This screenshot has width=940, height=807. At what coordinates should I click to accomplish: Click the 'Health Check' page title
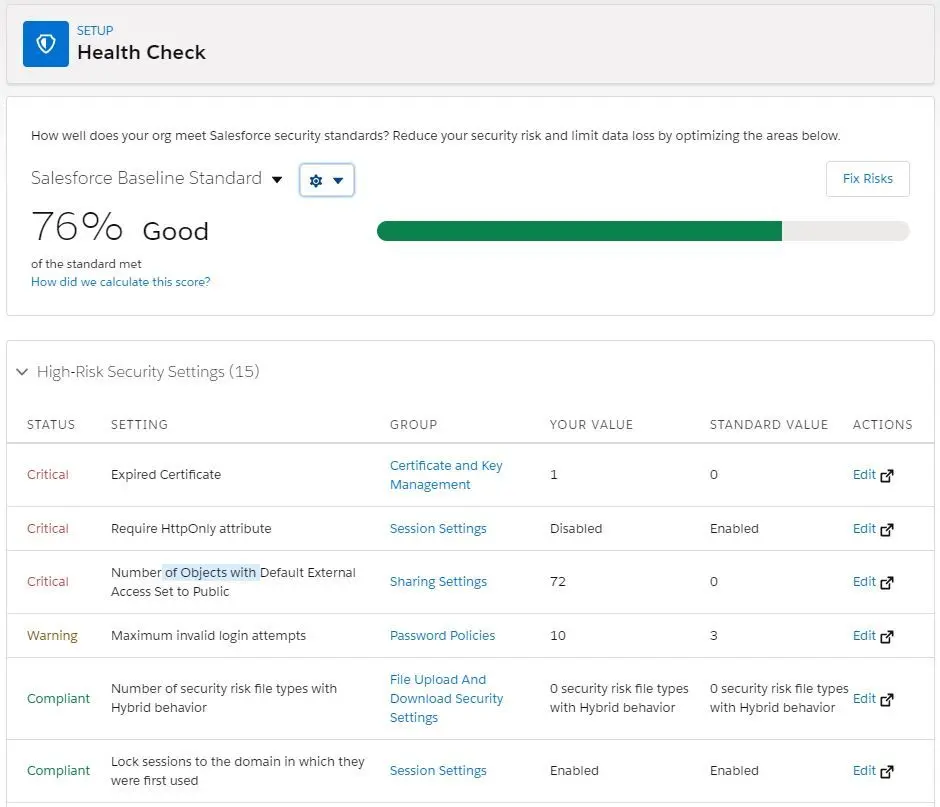pyautogui.click(x=141, y=53)
